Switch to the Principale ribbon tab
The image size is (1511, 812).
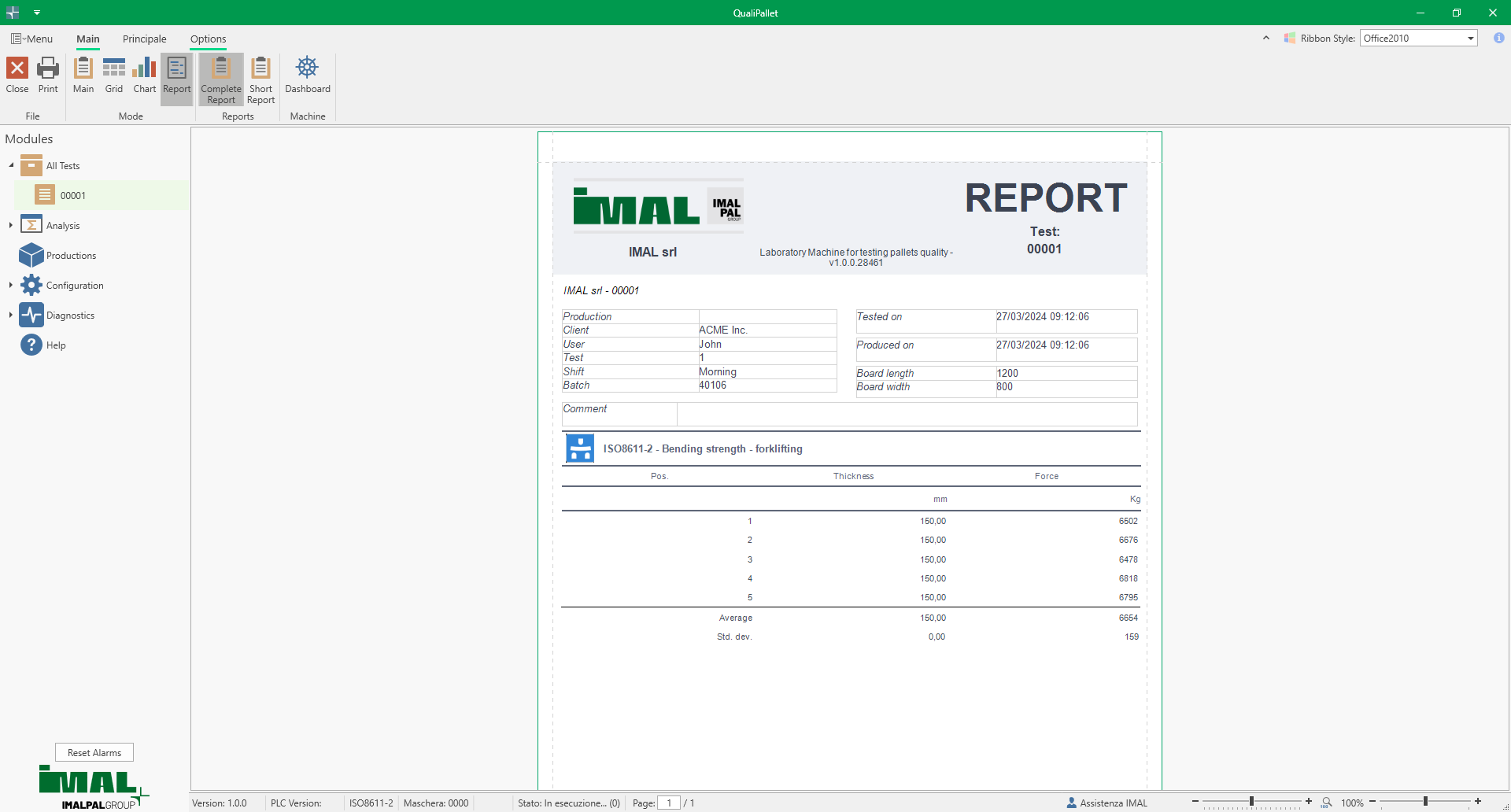tap(144, 39)
